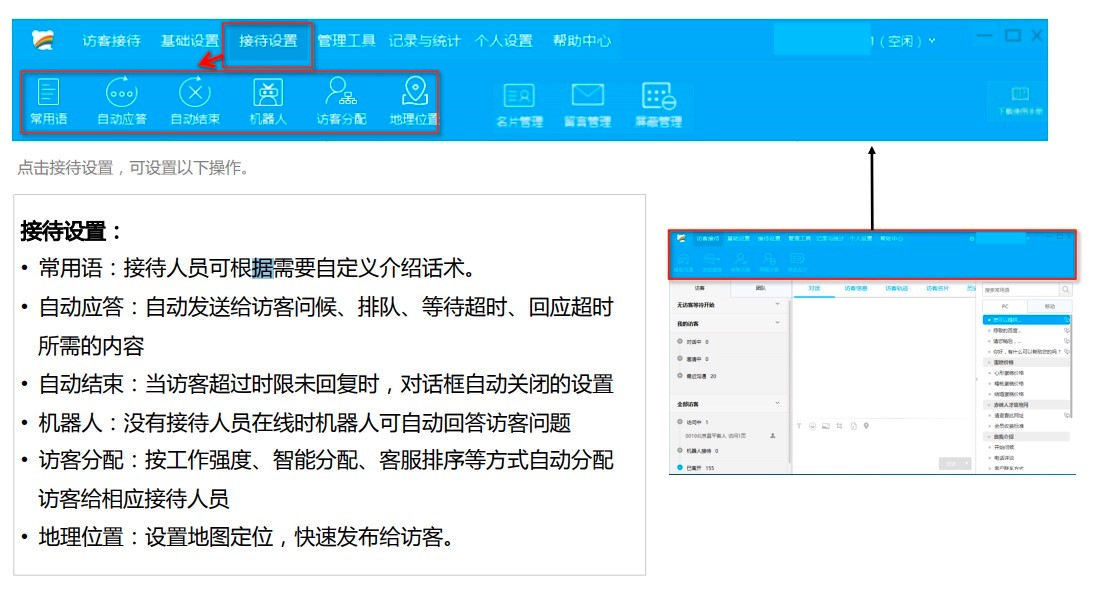This screenshot has width=1097, height=593.
Task: Select the 访客接待 menu in large toolbar
Action: 111,41
